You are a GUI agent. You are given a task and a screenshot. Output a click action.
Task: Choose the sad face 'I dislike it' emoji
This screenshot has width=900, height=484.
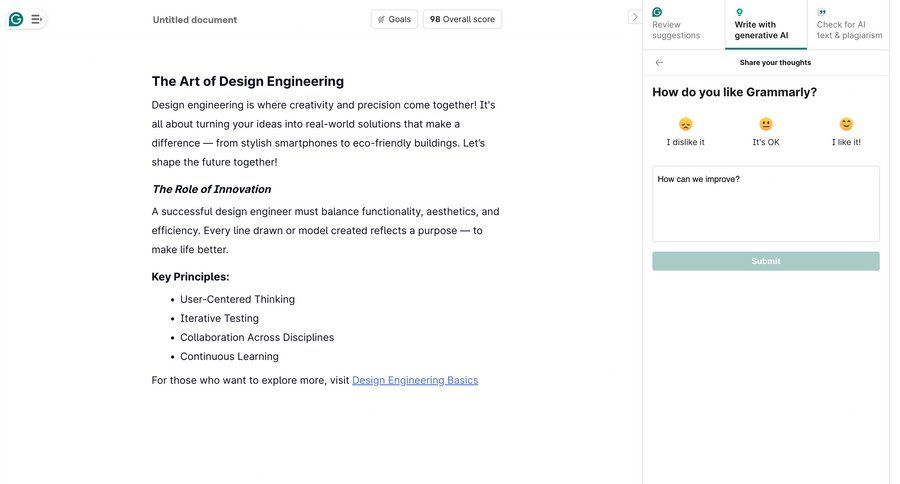(x=685, y=124)
